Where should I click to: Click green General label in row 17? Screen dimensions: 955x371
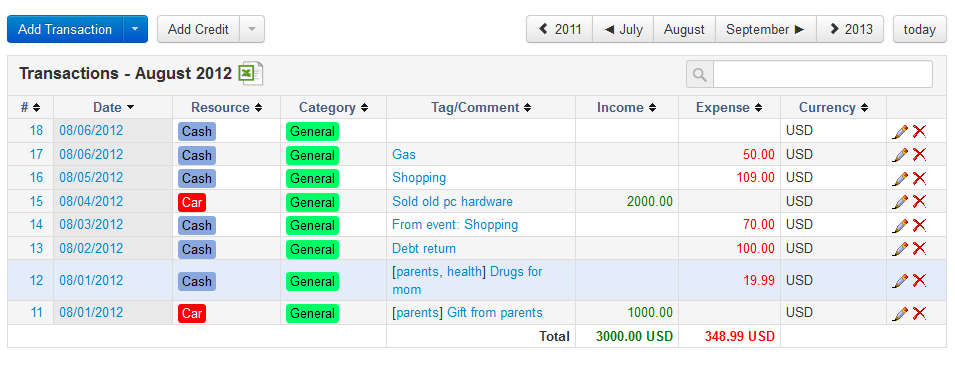(312, 155)
